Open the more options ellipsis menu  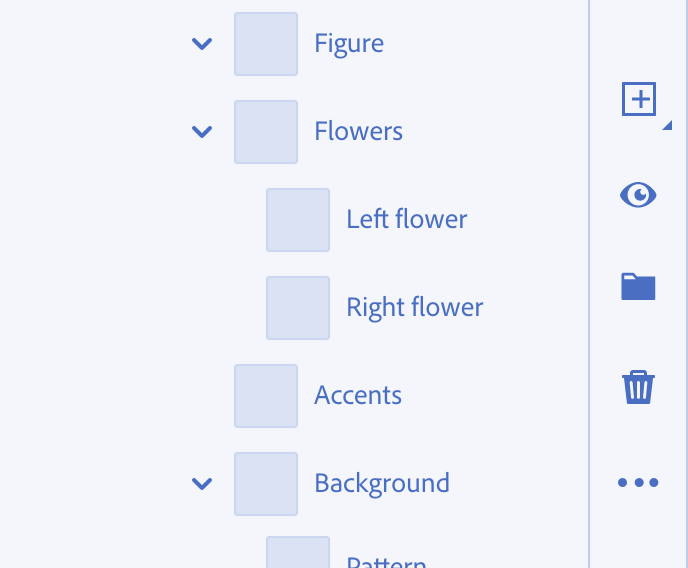[x=638, y=483]
